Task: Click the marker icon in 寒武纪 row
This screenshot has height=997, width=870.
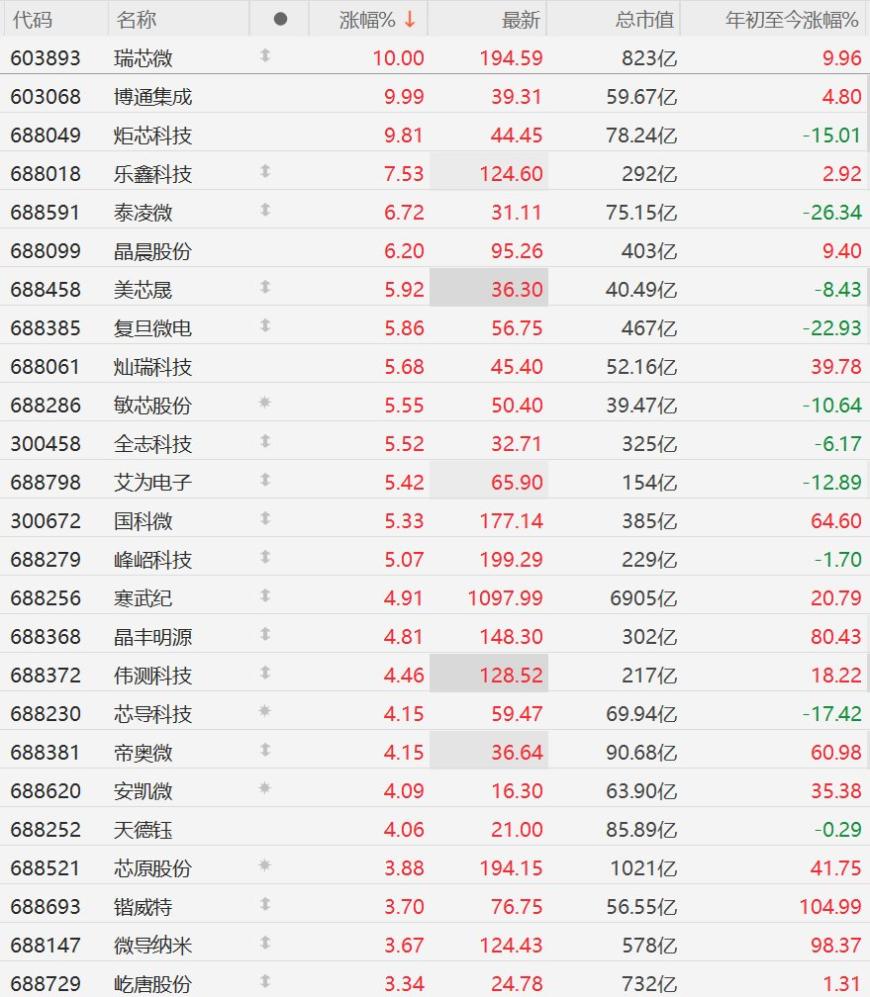Action: tap(265, 596)
